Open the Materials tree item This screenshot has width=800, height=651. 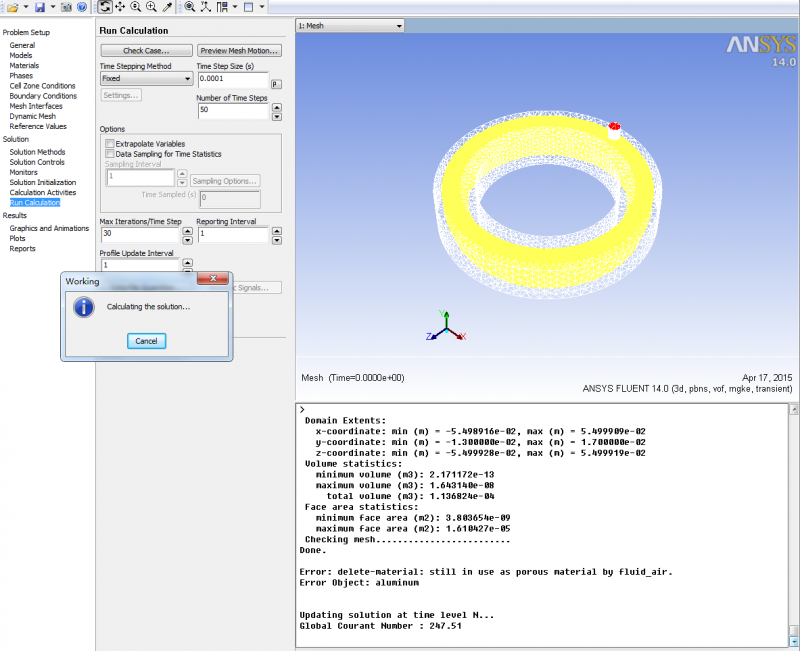click(x=24, y=66)
